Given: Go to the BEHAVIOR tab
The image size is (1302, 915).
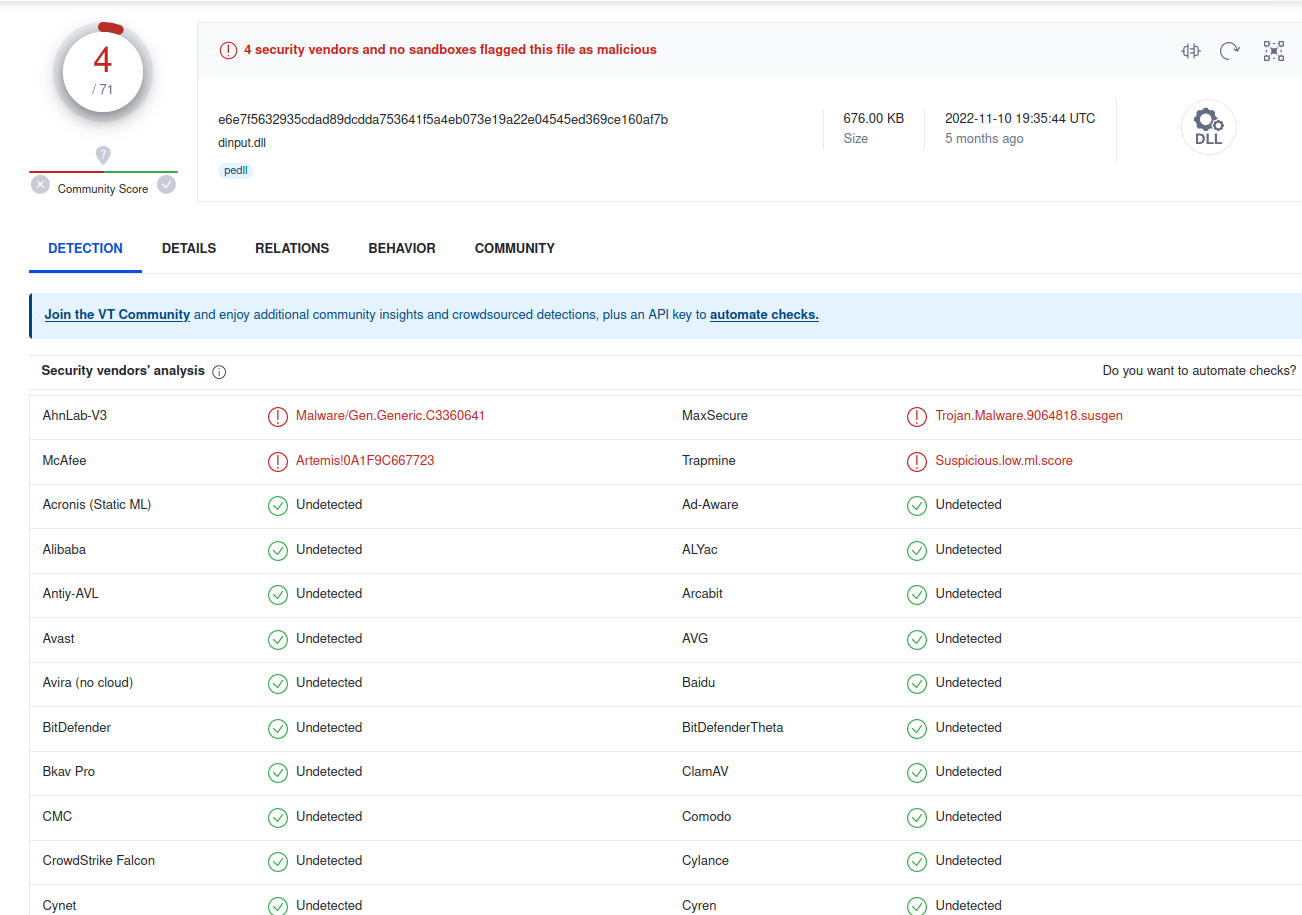Looking at the screenshot, I should 402,248.
